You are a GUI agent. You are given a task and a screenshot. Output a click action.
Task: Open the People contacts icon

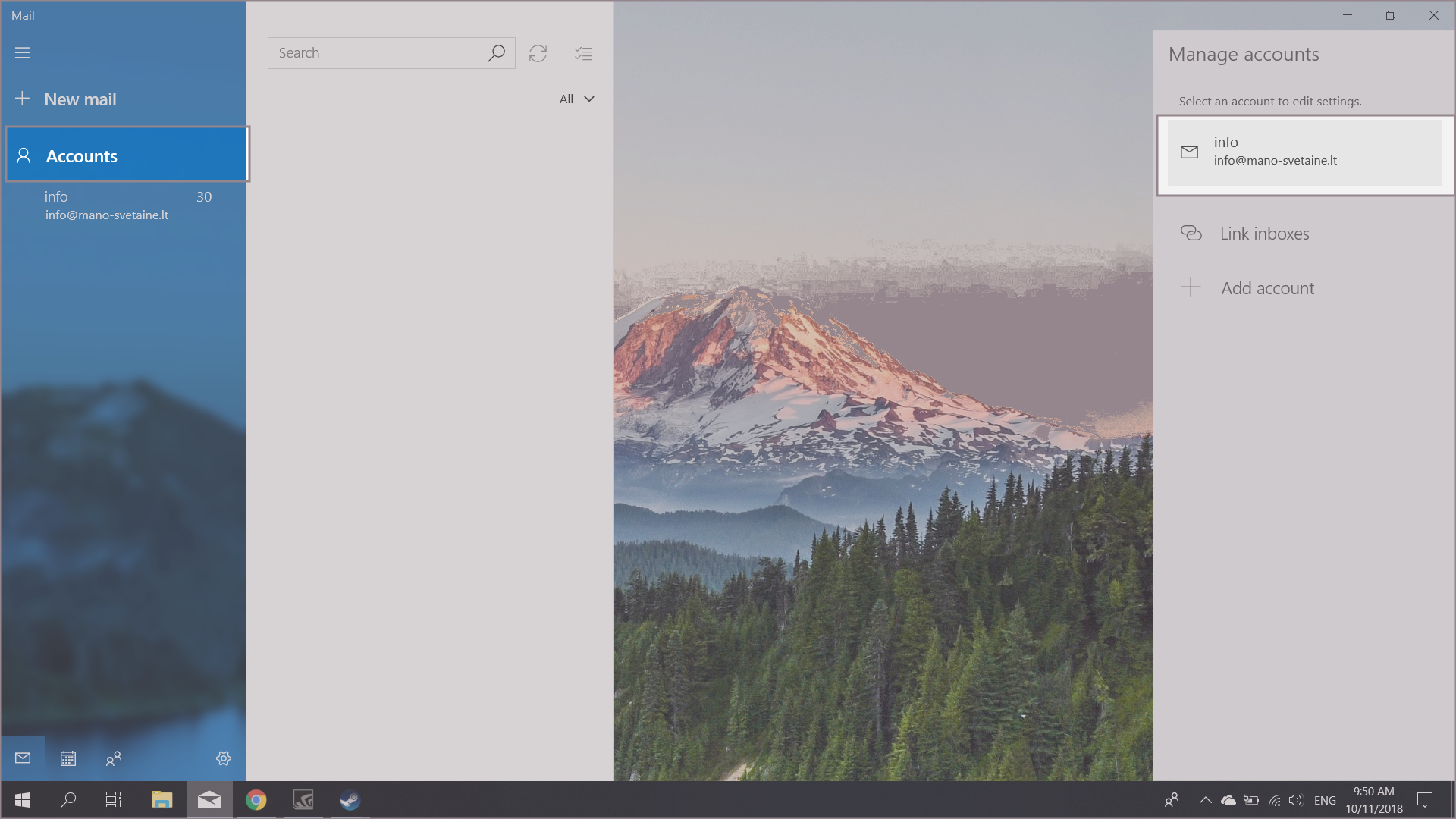tap(114, 758)
